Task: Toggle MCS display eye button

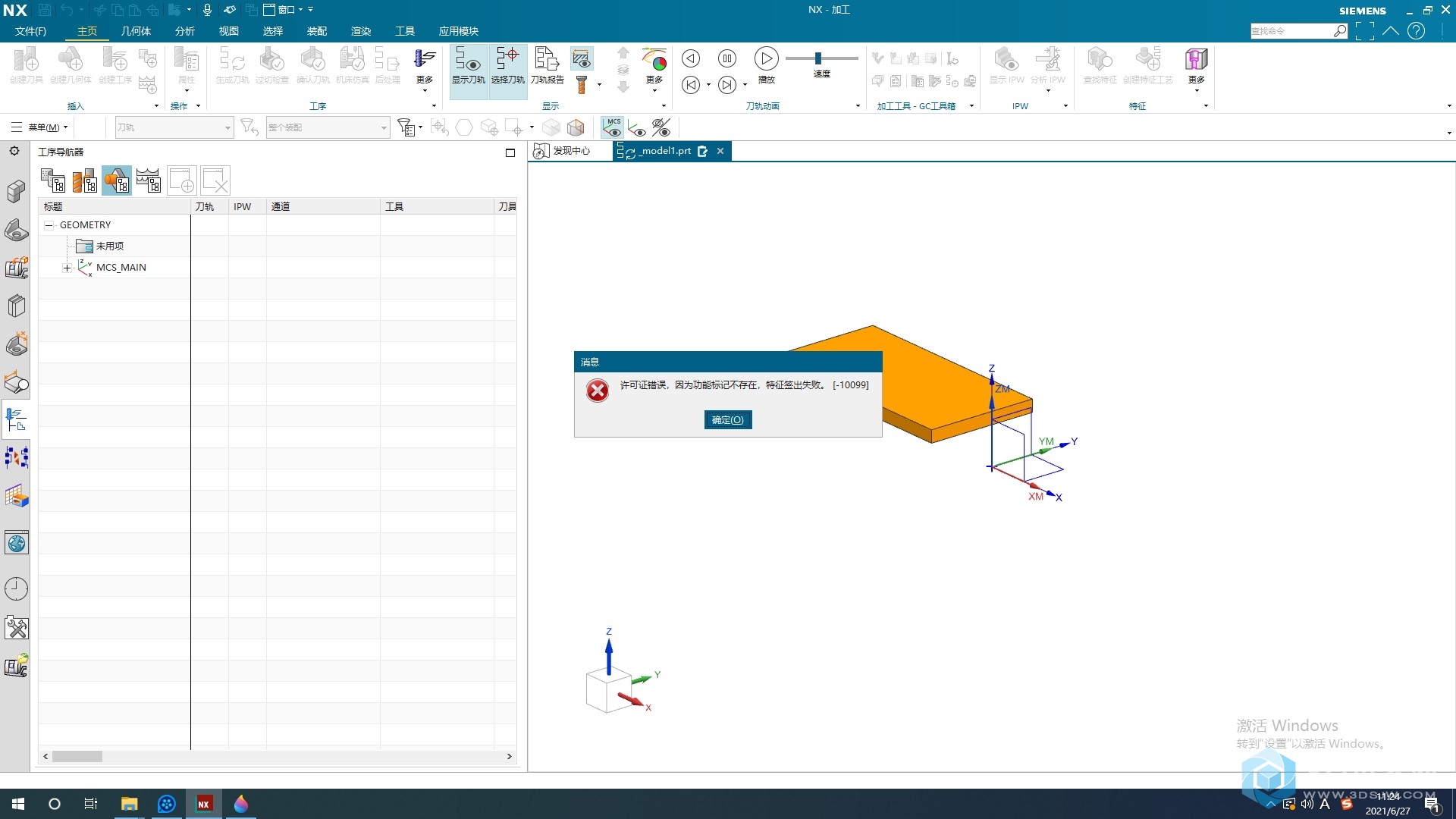Action: point(612,127)
